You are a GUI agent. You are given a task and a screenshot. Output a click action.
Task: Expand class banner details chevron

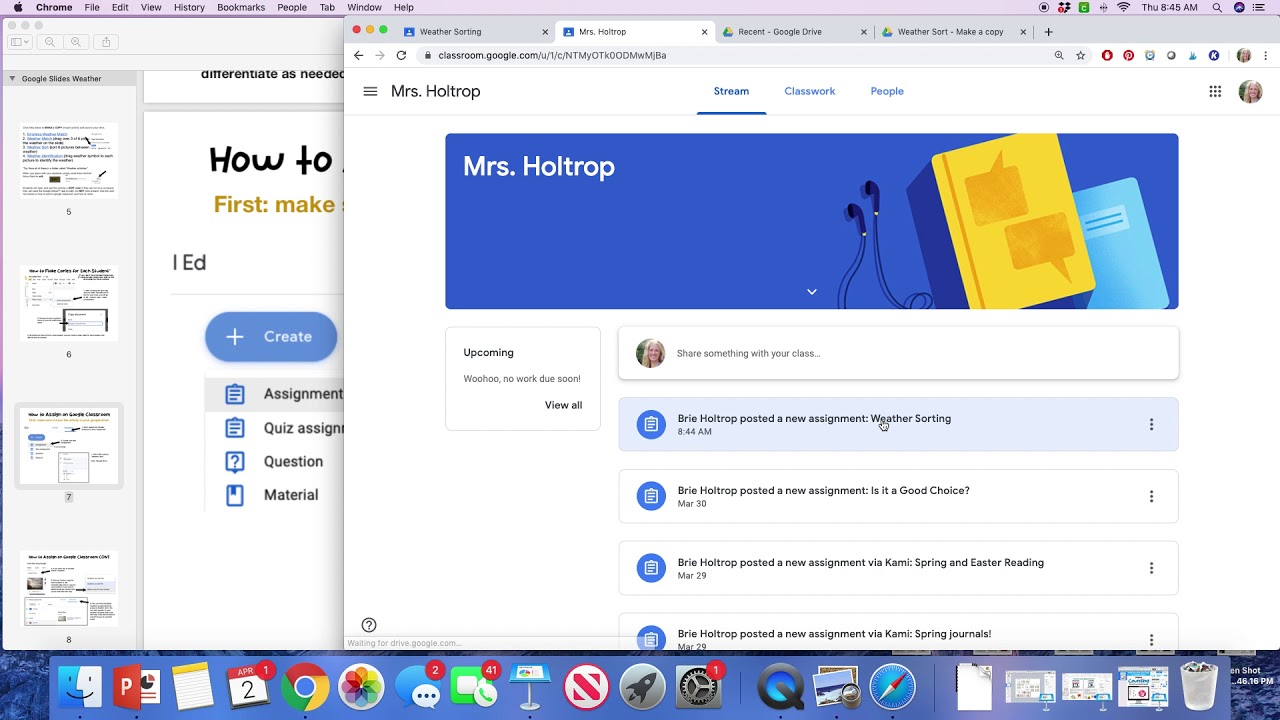click(812, 292)
